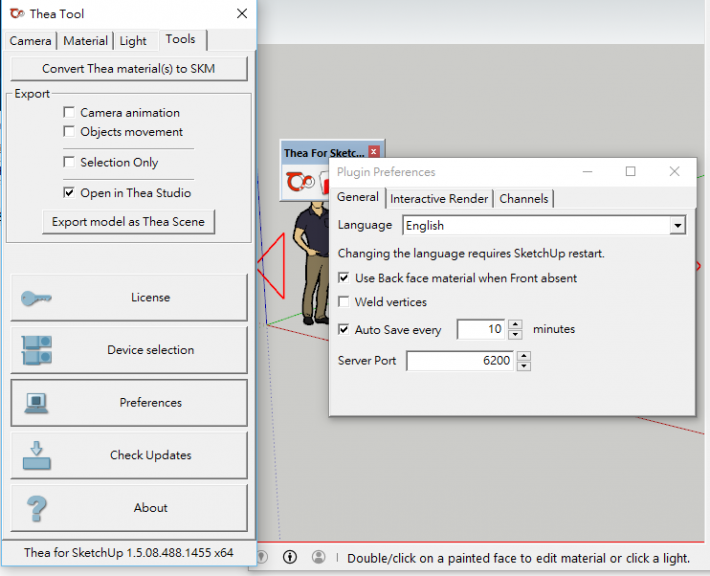
Task: Toggle Use Back face material when Front absent
Action: pos(344,278)
